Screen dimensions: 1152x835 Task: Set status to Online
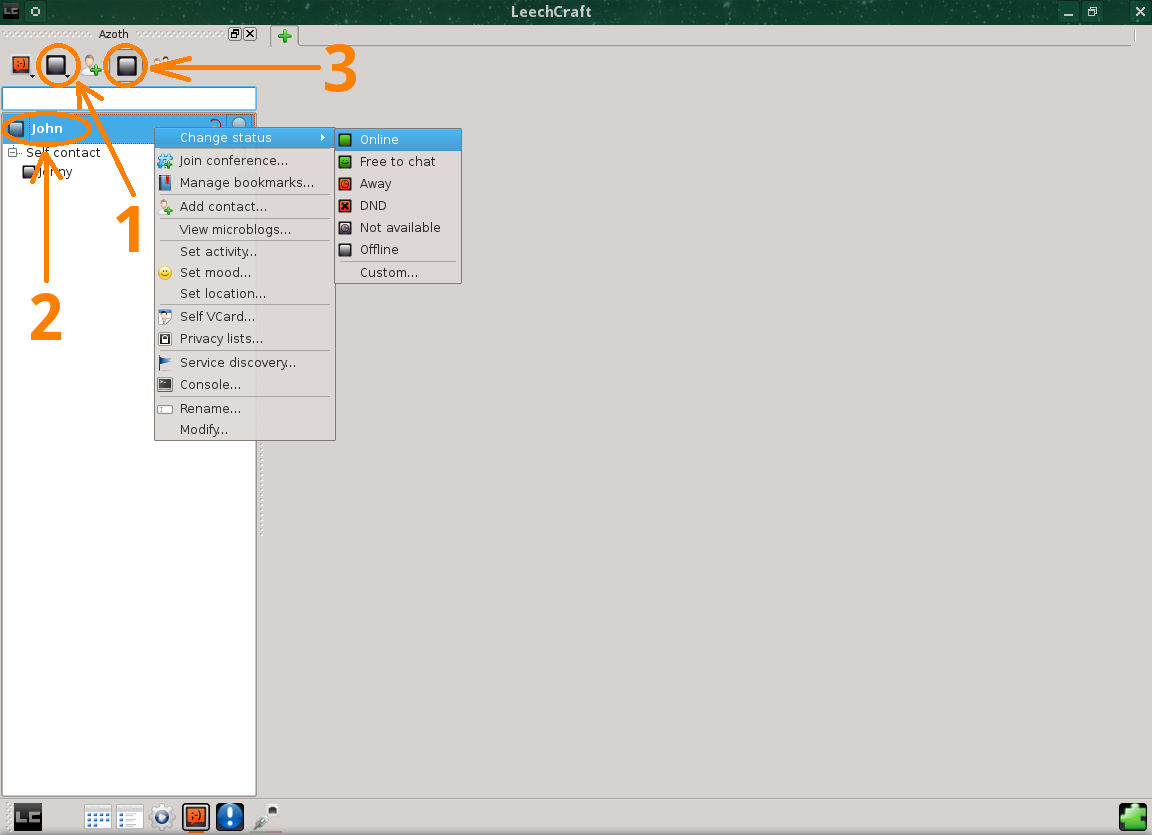click(x=398, y=140)
